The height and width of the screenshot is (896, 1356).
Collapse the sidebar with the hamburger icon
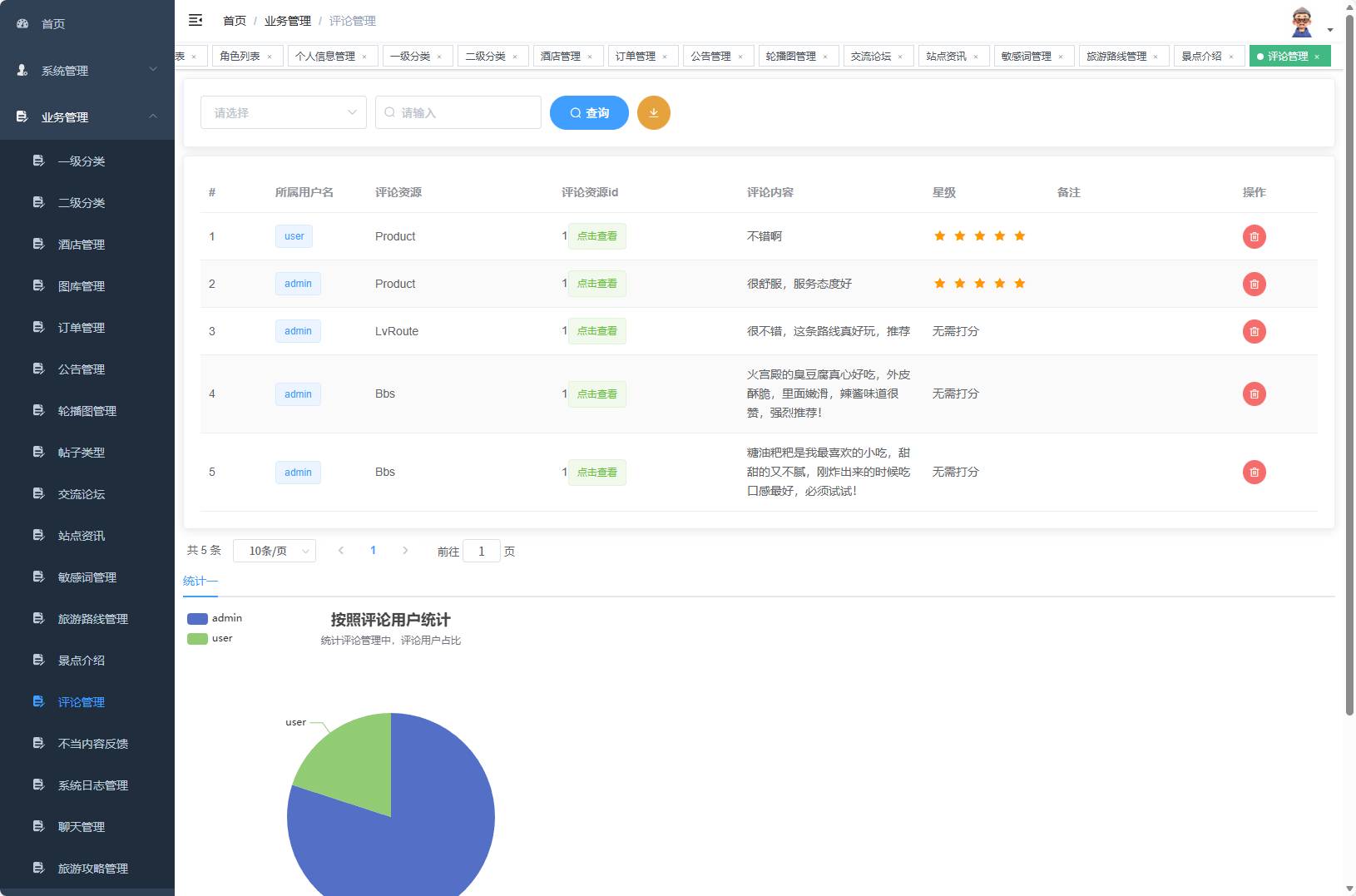point(195,20)
